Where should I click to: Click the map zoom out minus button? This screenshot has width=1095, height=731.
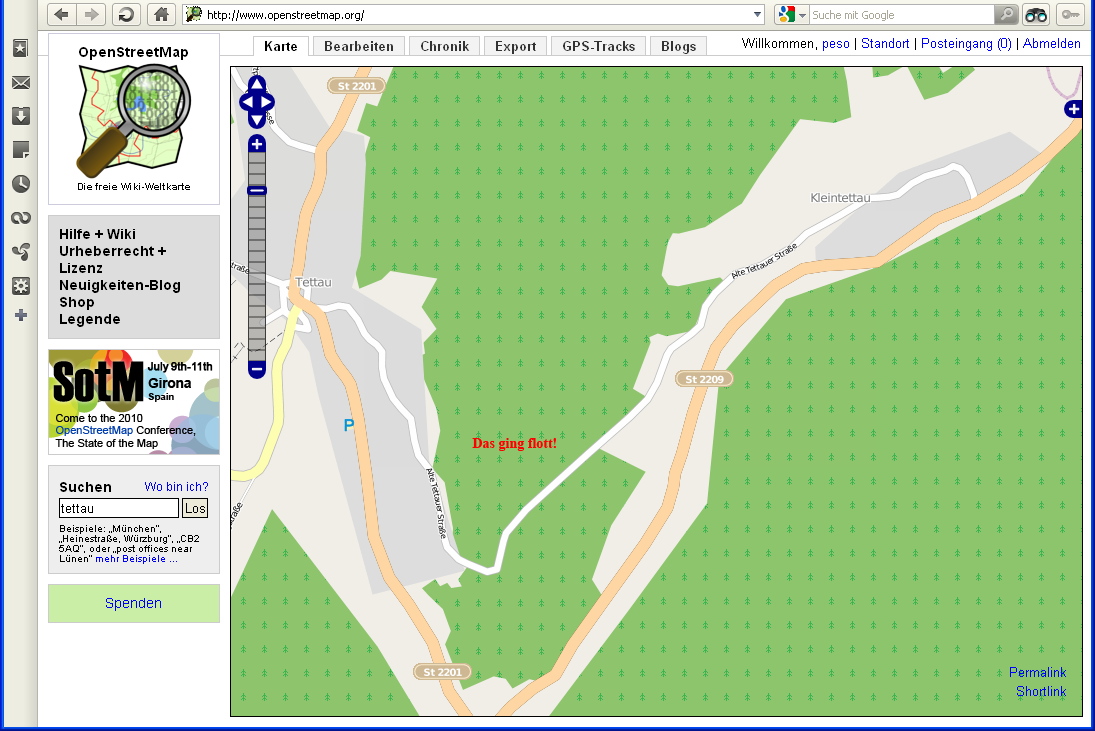[257, 369]
